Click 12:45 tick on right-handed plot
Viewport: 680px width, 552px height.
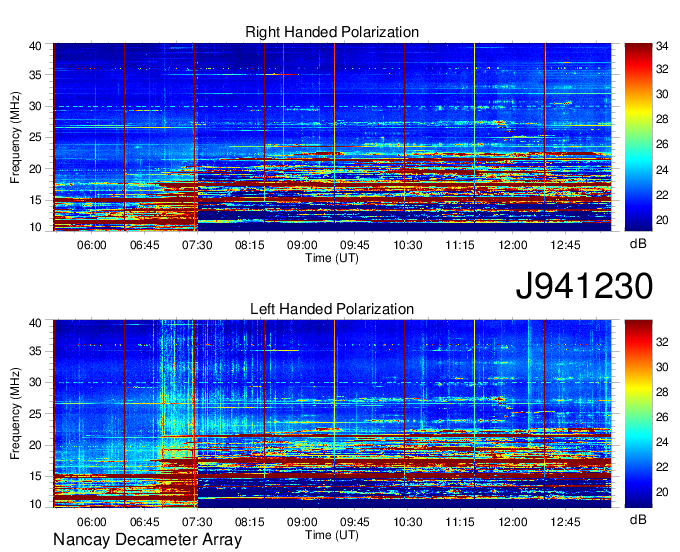pos(566,245)
